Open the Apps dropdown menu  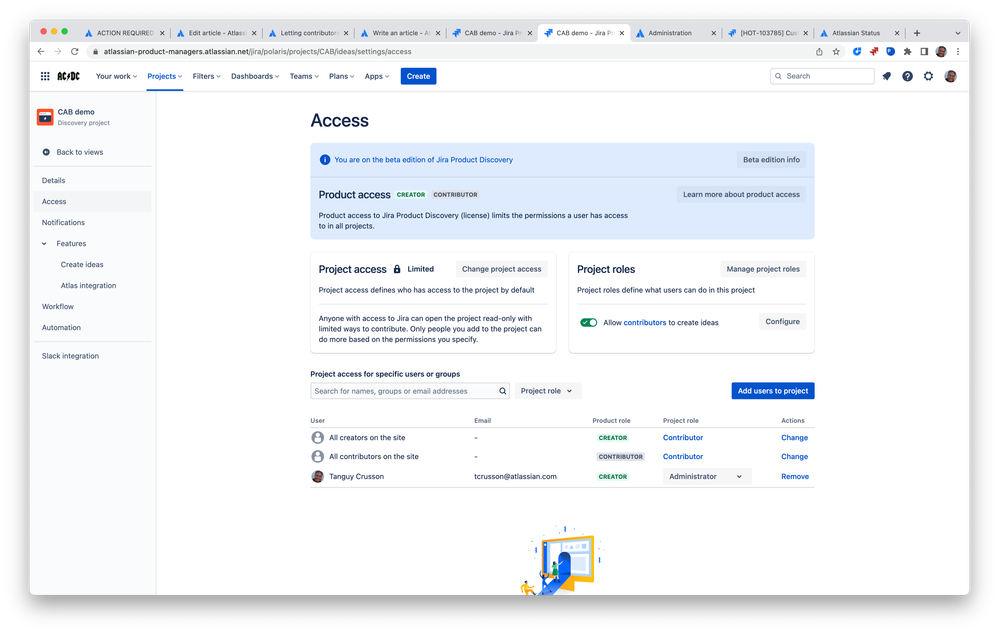[x=377, y=76]
